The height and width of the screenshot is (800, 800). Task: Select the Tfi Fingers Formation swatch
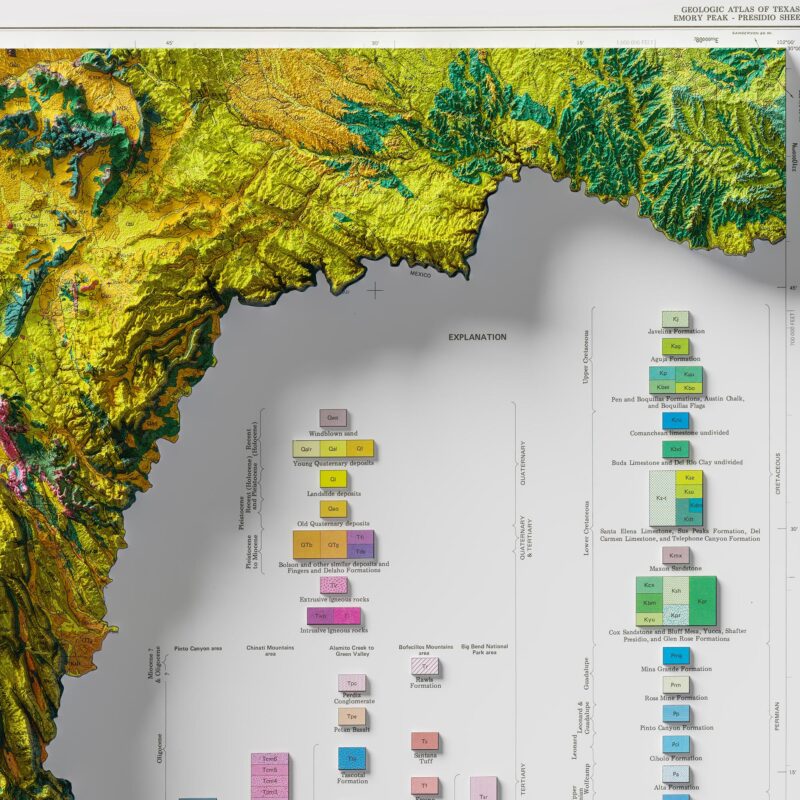tap(360, 537)
